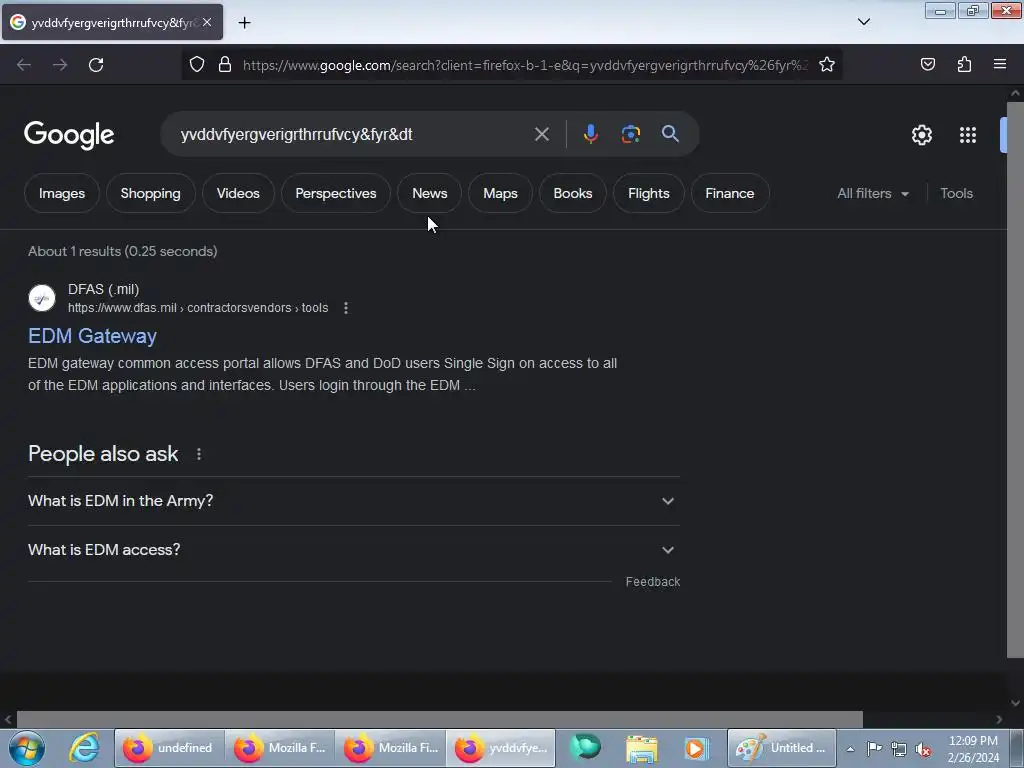Screen dimensions: 1024x768
Task: Switch to Images results
Action: click(61, 193)
